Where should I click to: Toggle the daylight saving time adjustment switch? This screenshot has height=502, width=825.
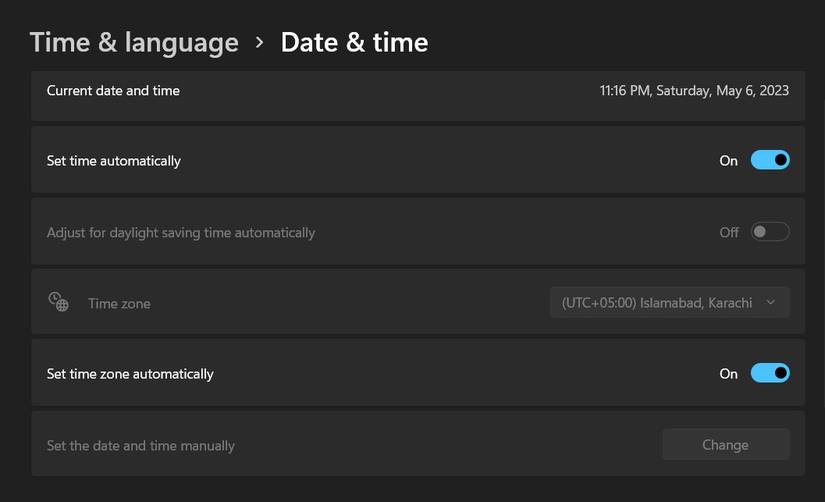tap(770, 232)
